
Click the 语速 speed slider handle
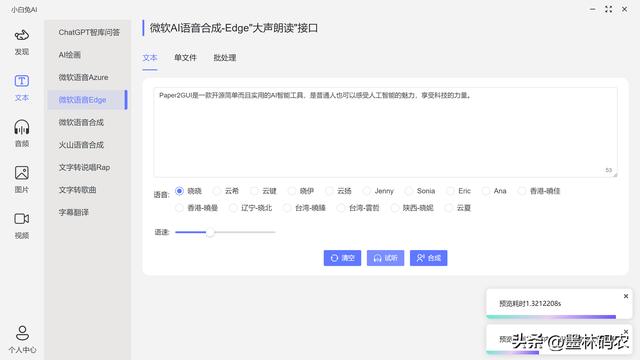(210, 232)
